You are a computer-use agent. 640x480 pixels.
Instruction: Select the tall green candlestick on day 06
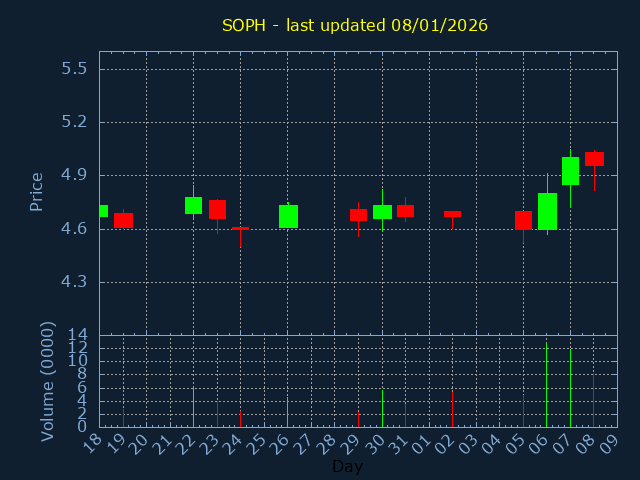[x=547, y=211]
